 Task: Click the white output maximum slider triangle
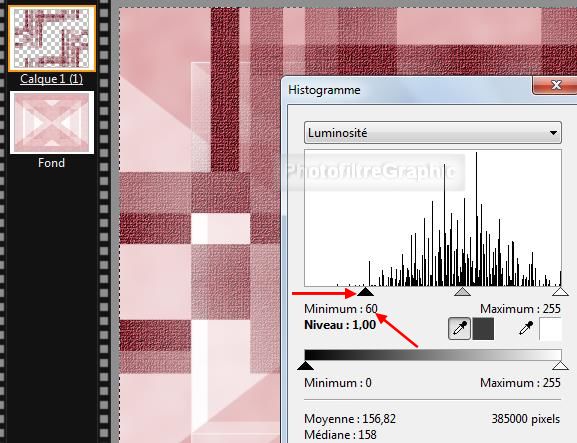click(560, 365)
